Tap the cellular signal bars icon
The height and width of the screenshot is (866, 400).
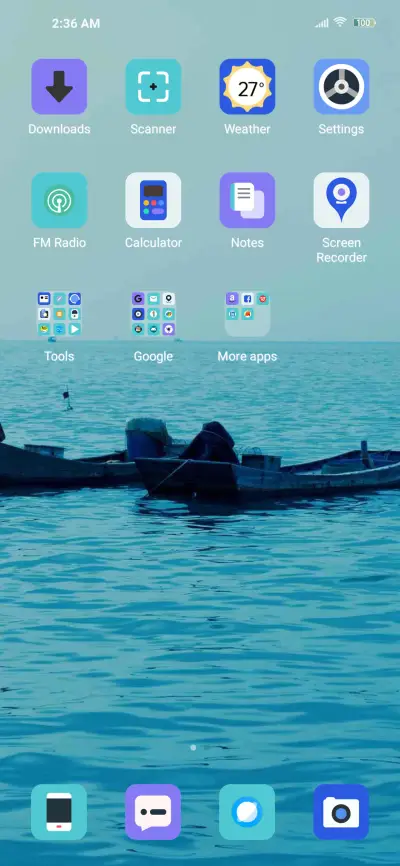click(x=322, y=23)
